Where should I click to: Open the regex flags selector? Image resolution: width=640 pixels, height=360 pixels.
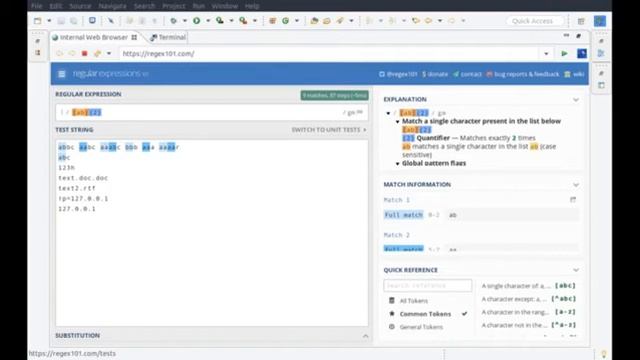pos(353,112)
